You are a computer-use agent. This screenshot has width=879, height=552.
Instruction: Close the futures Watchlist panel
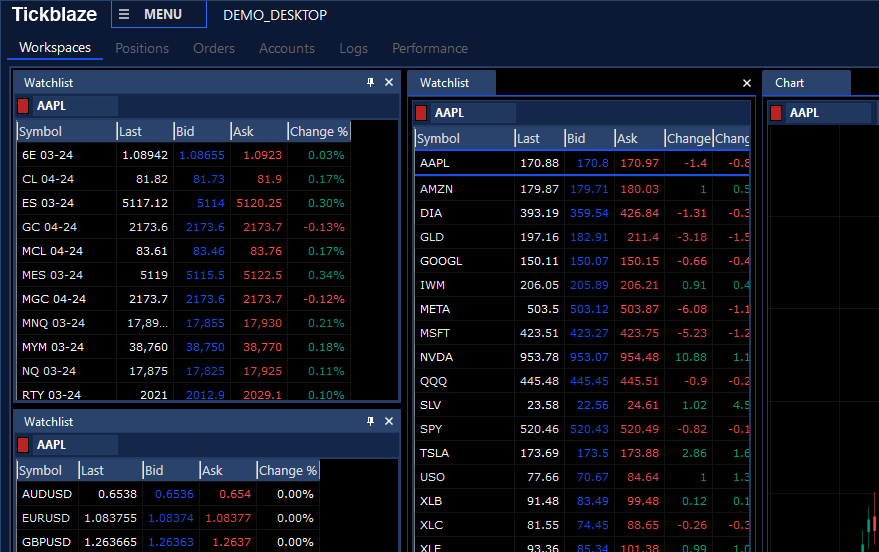pos(389,83)
